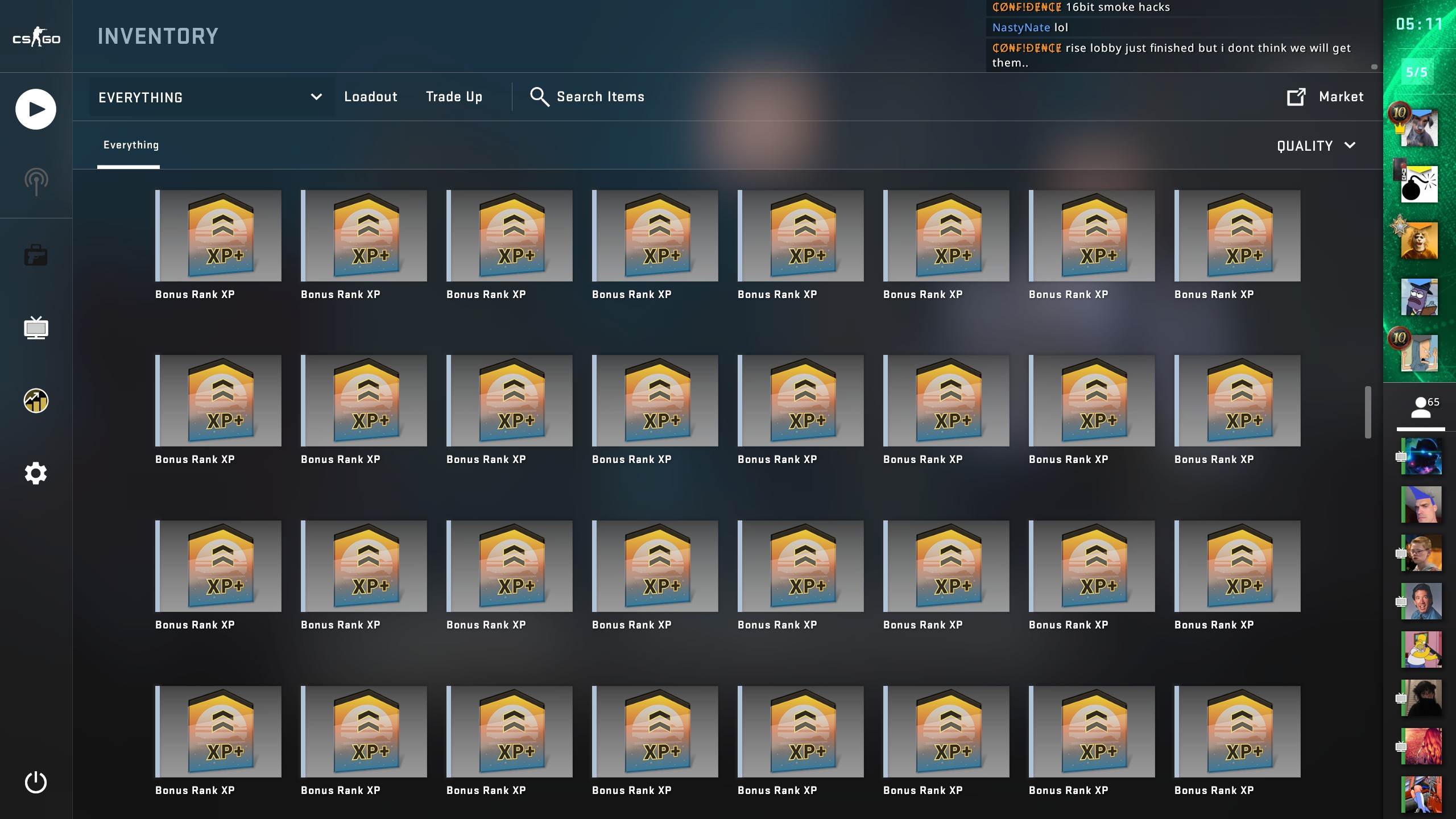This screenshot has width=1456, height=819.
Task: Select the Everything sub-tab
Action: (x=131, y=145)
